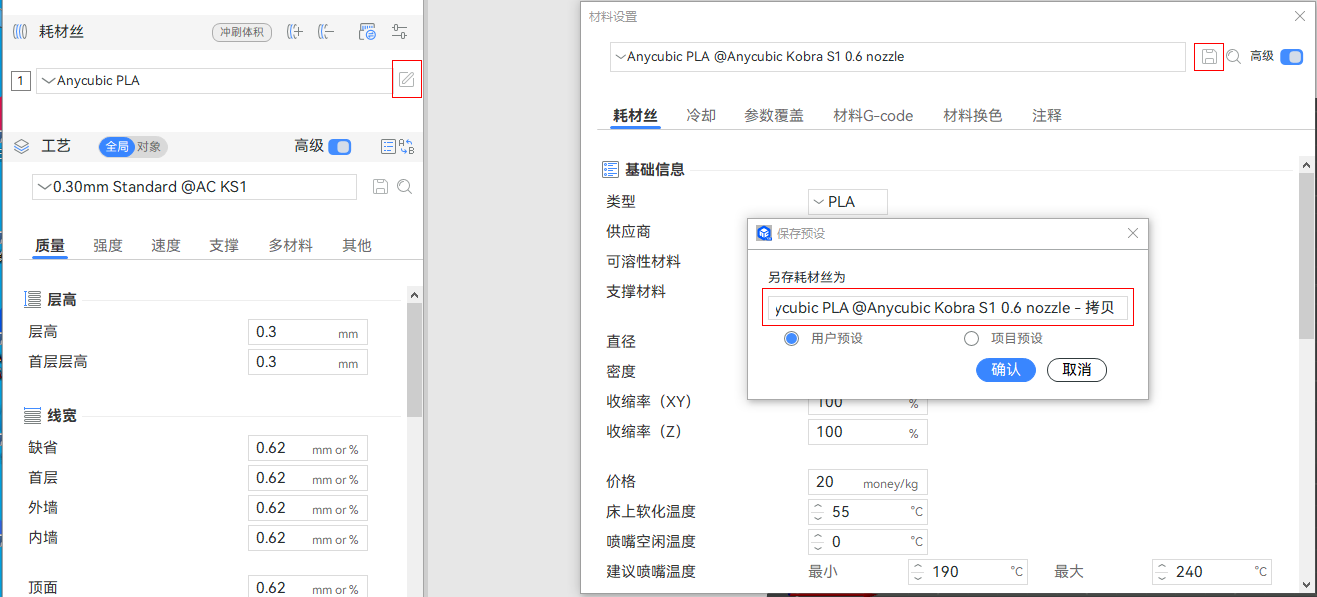Open the 支撑 tab
Screen dimensions: 1317x597
(x=224, y=246)
